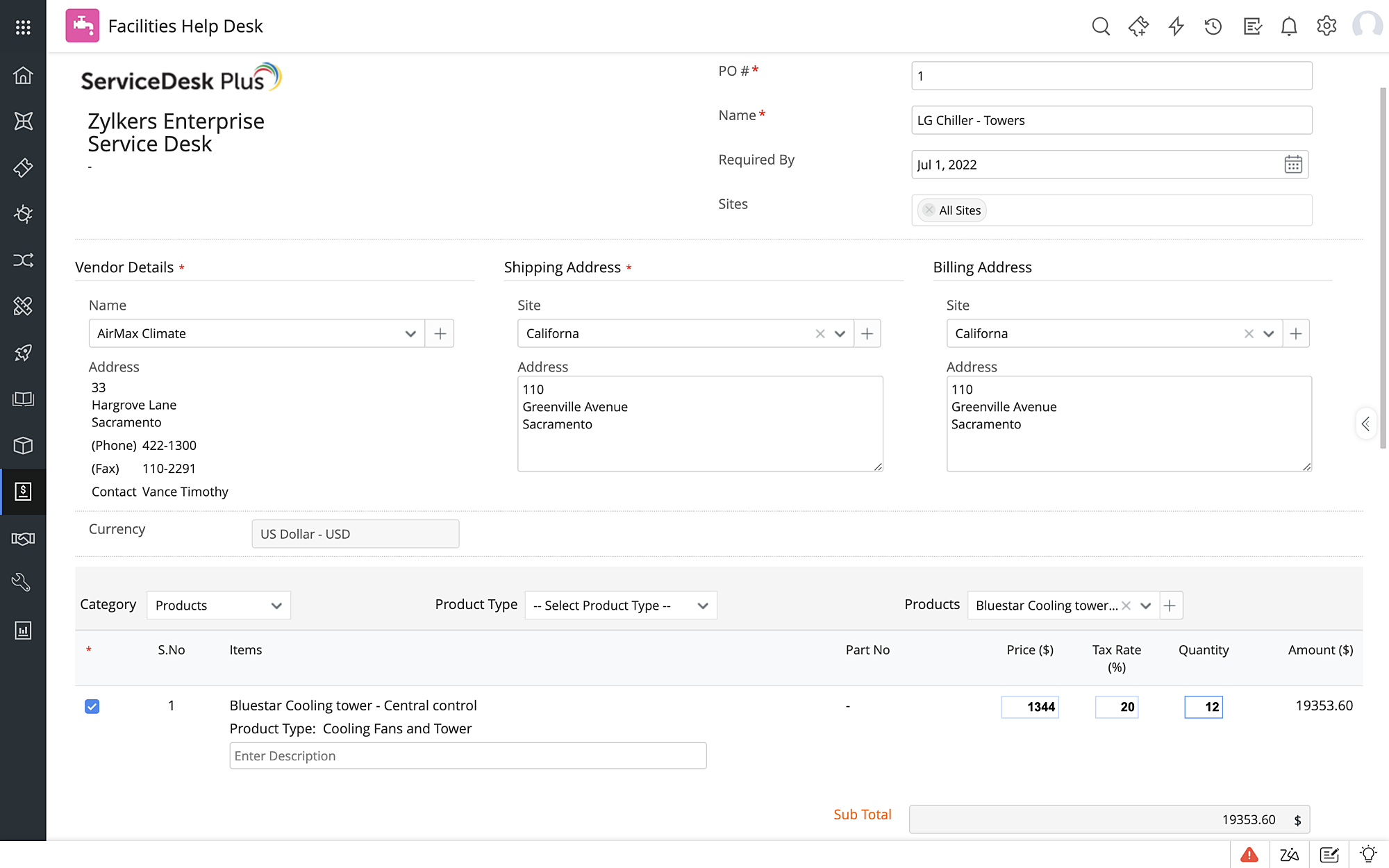This screenshot has width=1389, height=868.
Task: Open the Category Products dropdown
Action: [x=218, y=606]
